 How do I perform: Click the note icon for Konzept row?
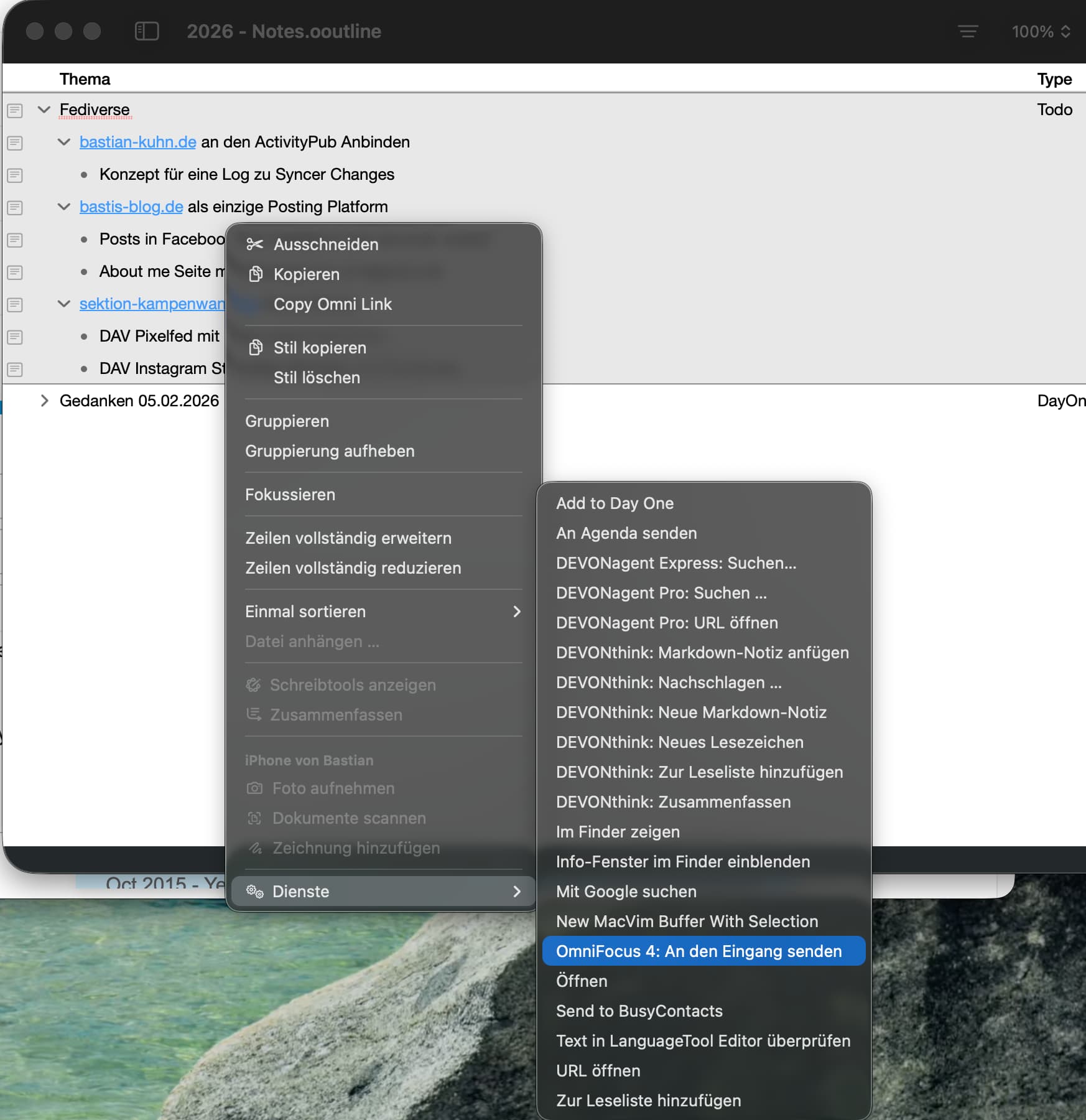click(x=15, y=175)
